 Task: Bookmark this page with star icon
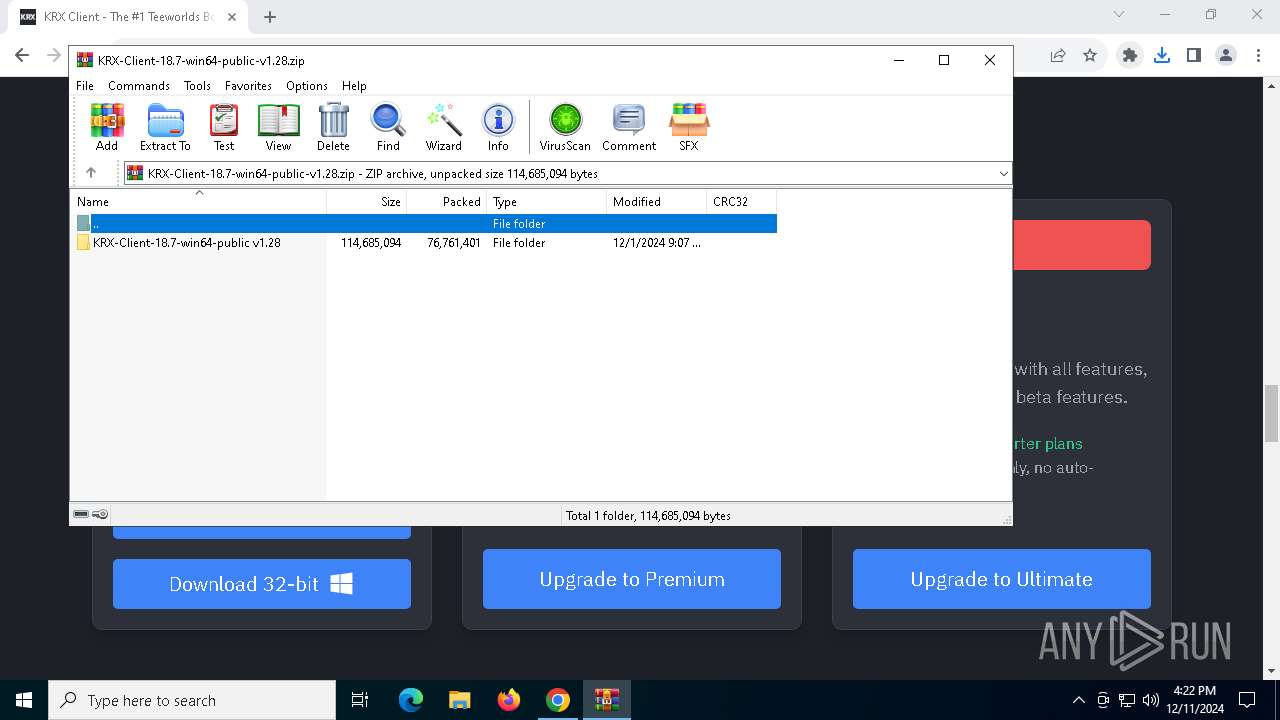(x=1090, y=56)
